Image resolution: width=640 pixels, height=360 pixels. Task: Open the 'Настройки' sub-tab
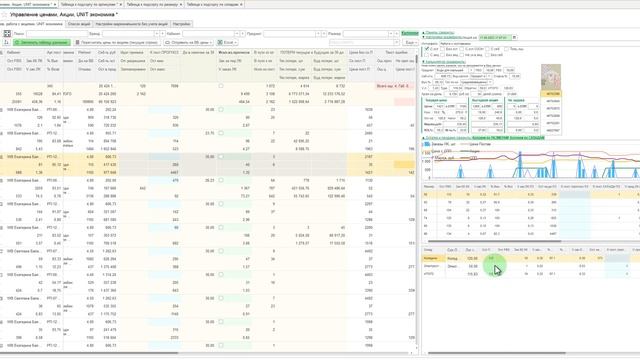click(182, 24)
